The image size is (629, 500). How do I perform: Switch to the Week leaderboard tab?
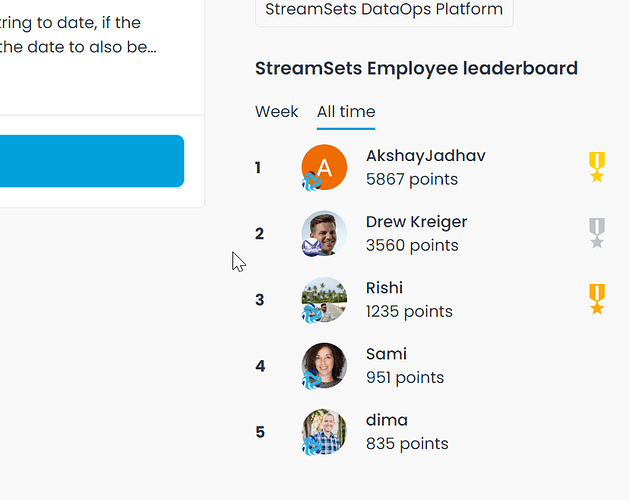point(276,112)
